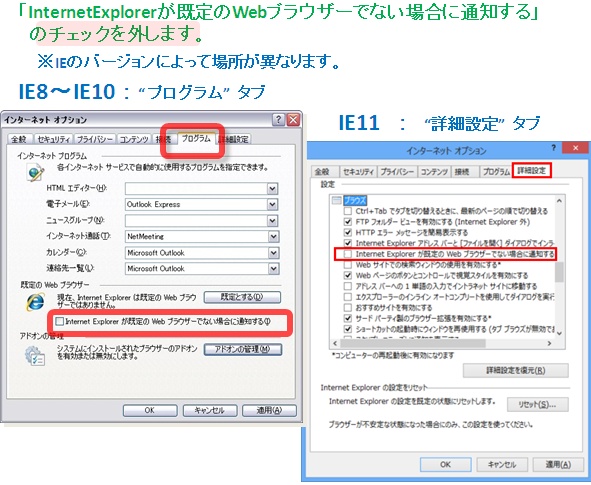Click the ブラウズ category icon in settings list
Screen dimensions: 591x485
[337, 200]
